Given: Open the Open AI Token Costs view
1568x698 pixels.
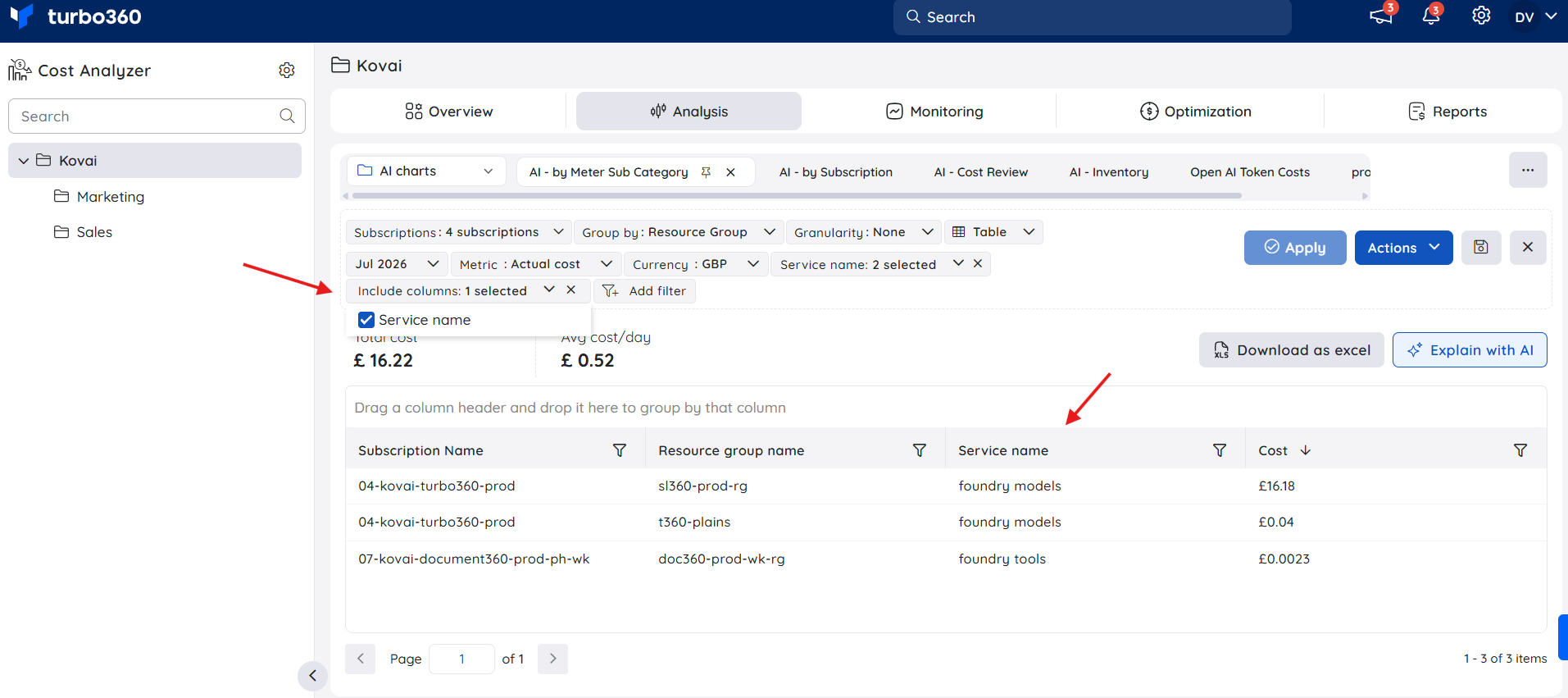Looking at the screenshot, I should pyautogui.click(x=1250, y=172).
